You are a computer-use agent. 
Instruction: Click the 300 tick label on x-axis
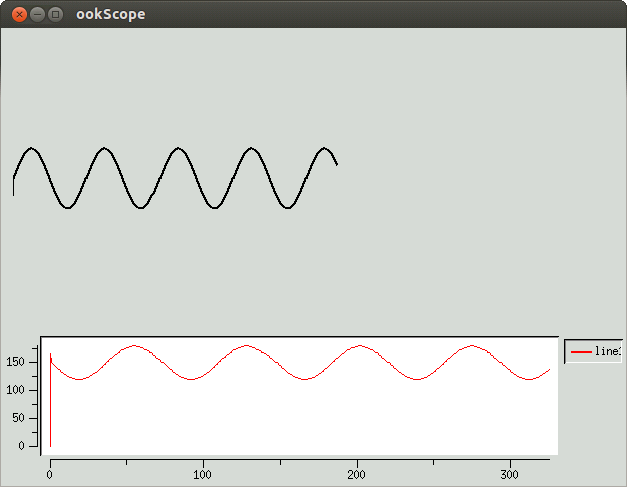tap(509, 475)
